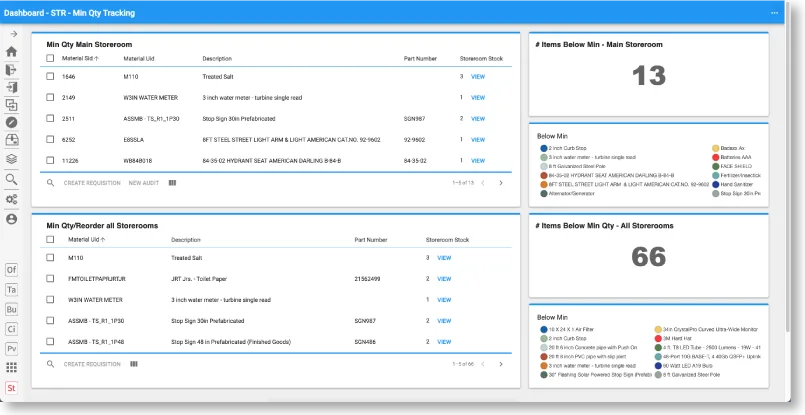Click Hand Sanitizer legend swatch

coord(716,184)
